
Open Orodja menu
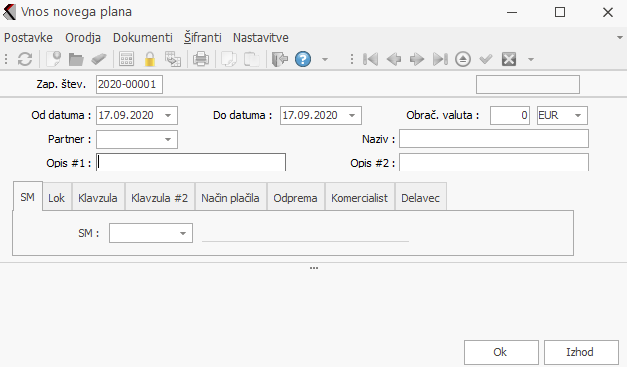(83, 38)
